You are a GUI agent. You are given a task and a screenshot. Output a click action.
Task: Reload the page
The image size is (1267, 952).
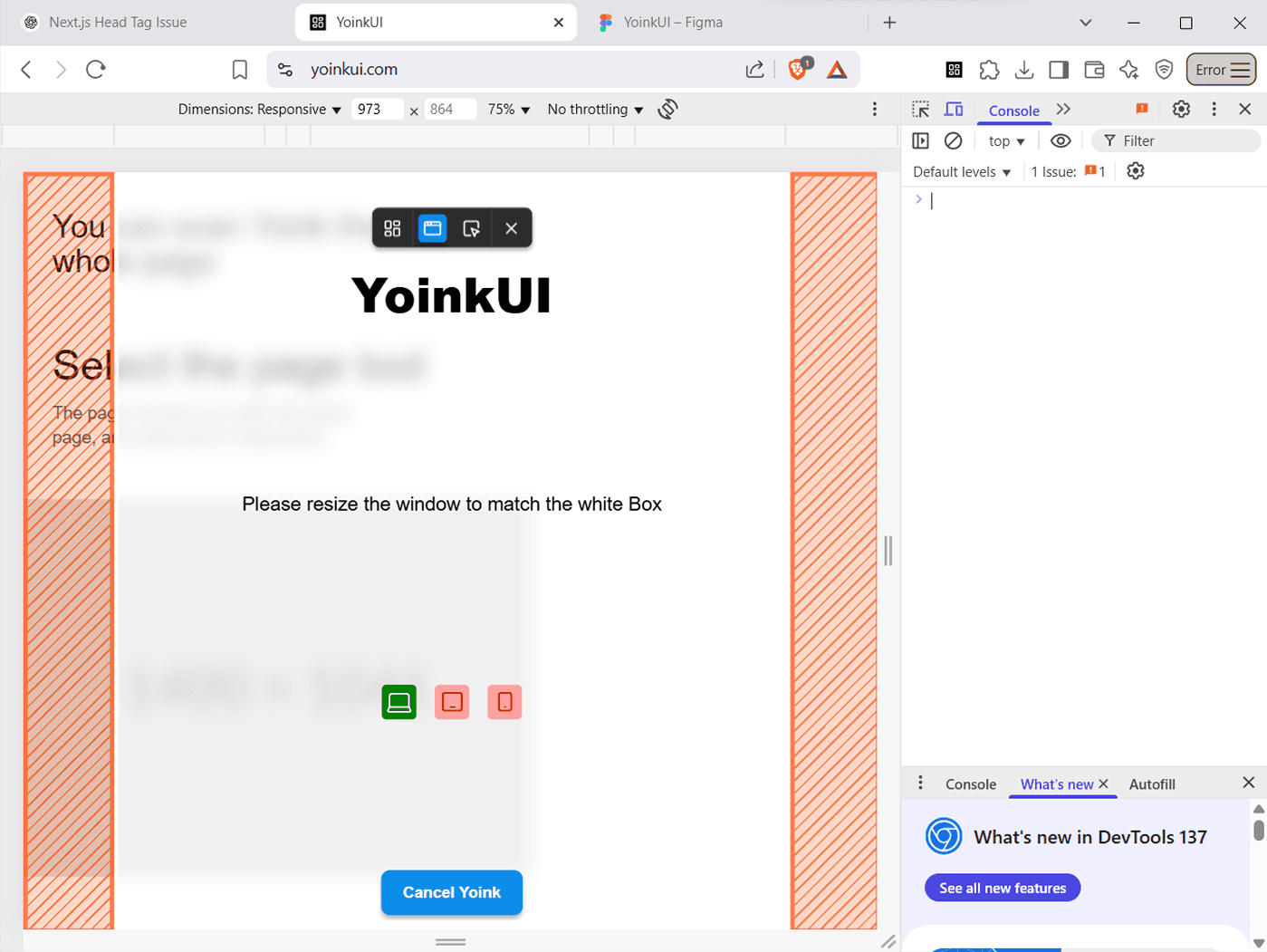pyautogui.click(x=96, y=69)
